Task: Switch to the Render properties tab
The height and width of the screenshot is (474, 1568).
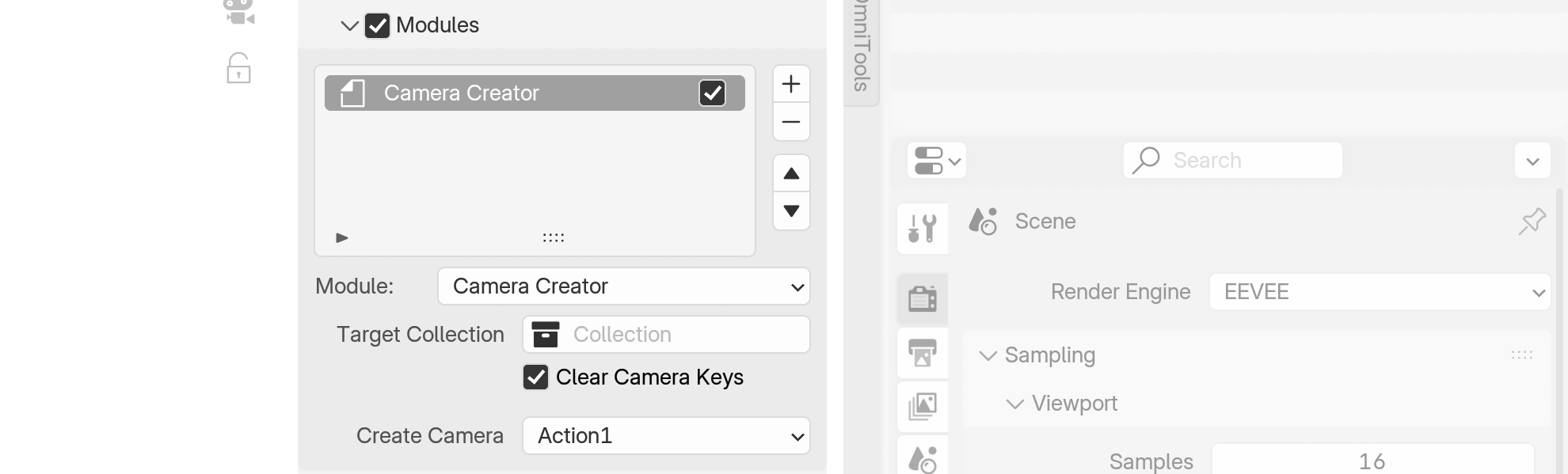Action: point(922,298)
